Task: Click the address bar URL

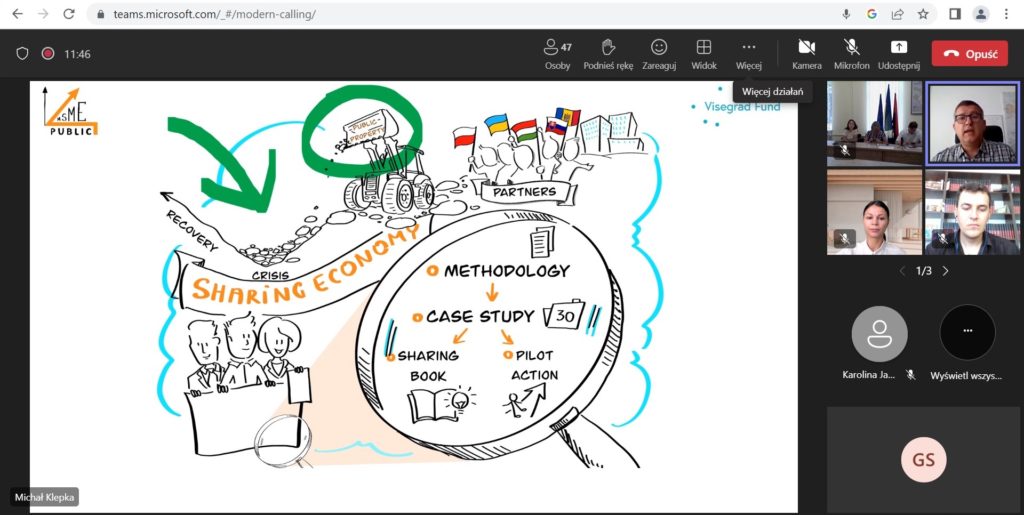Action: pyautogui.click(x=215, y=14)
